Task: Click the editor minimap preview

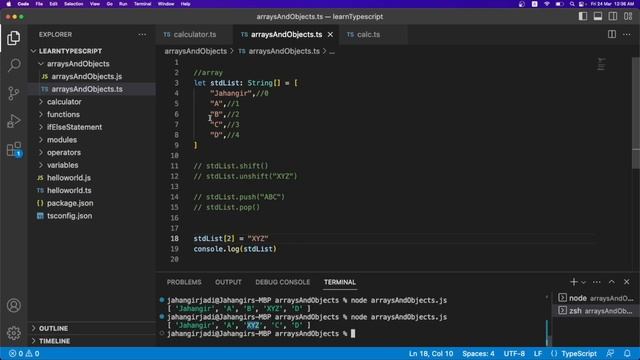Action: pos(601,64)
